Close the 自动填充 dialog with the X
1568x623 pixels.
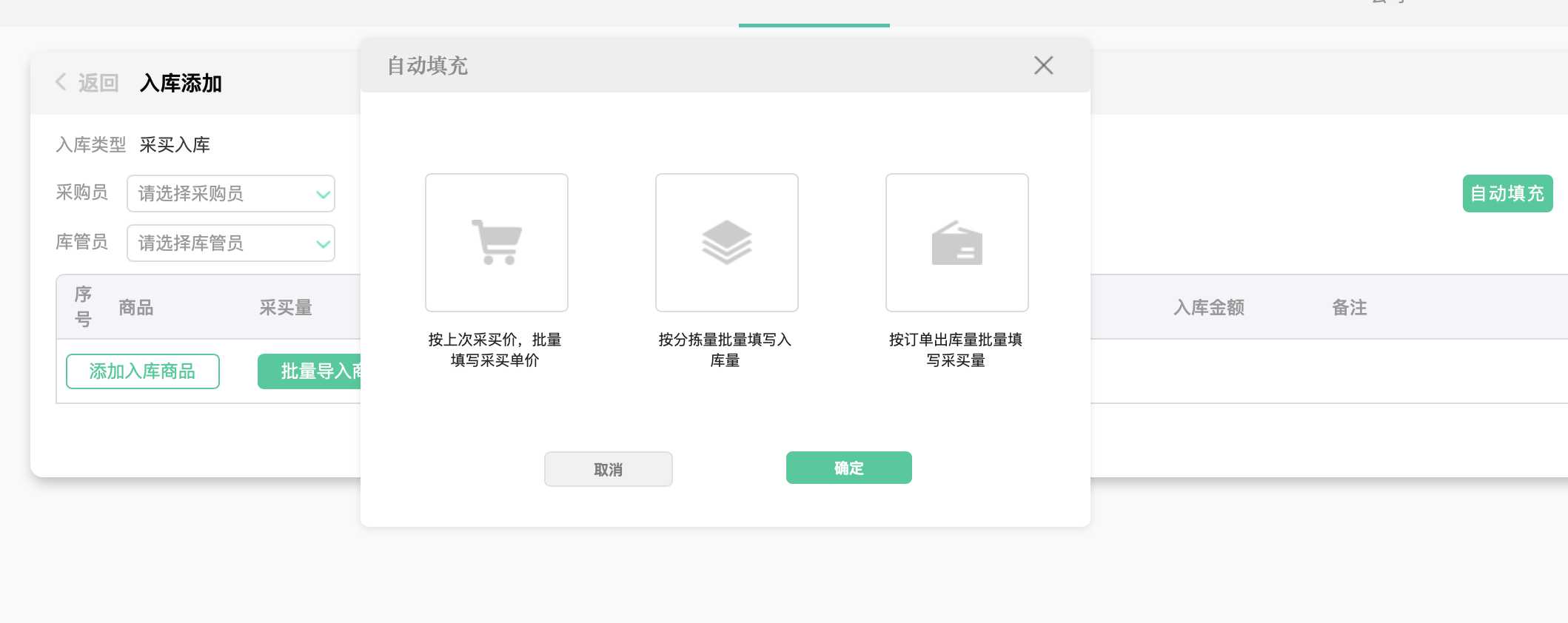pos(1043,66)
